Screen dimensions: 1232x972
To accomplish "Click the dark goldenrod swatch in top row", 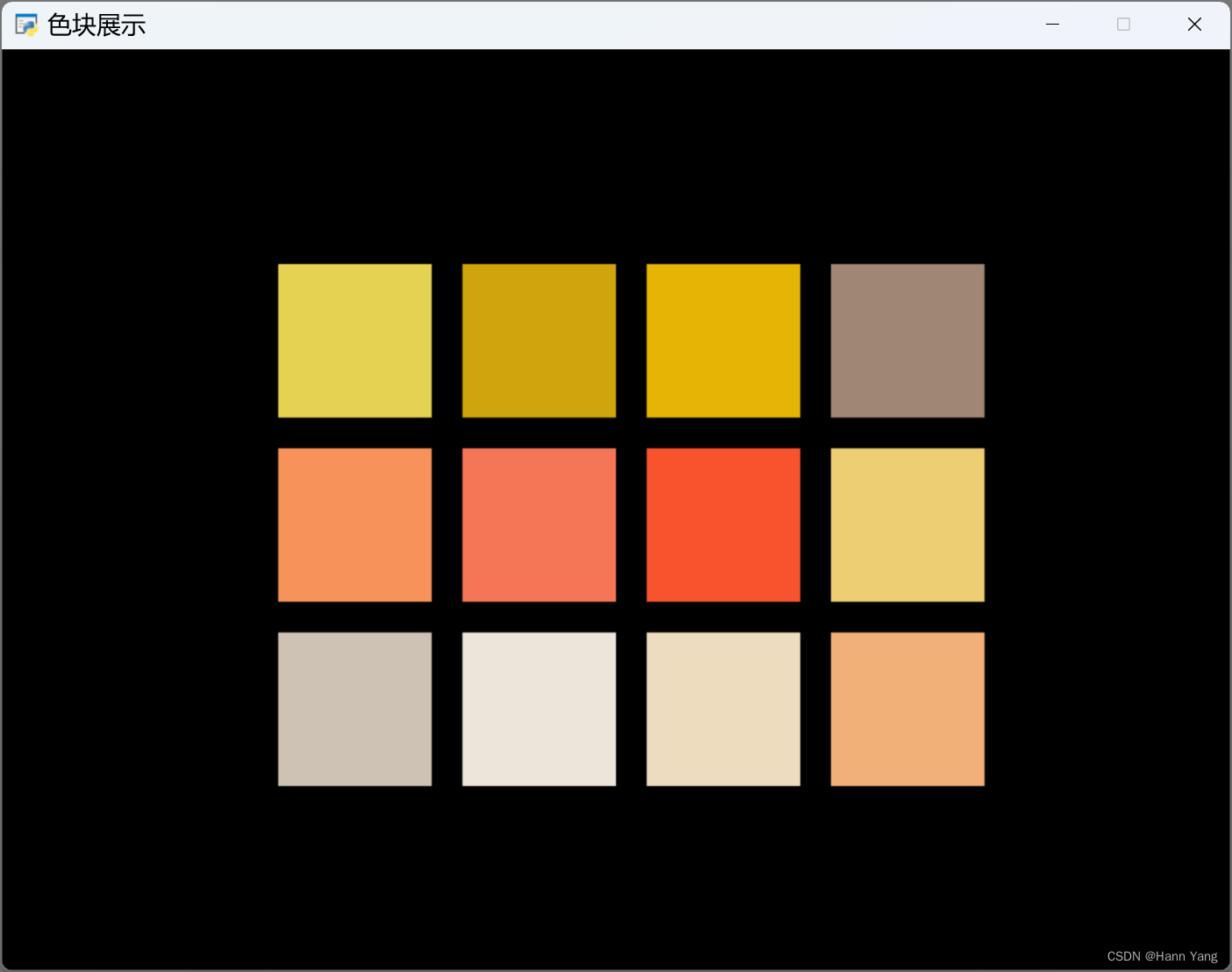I will click(539, 340).
